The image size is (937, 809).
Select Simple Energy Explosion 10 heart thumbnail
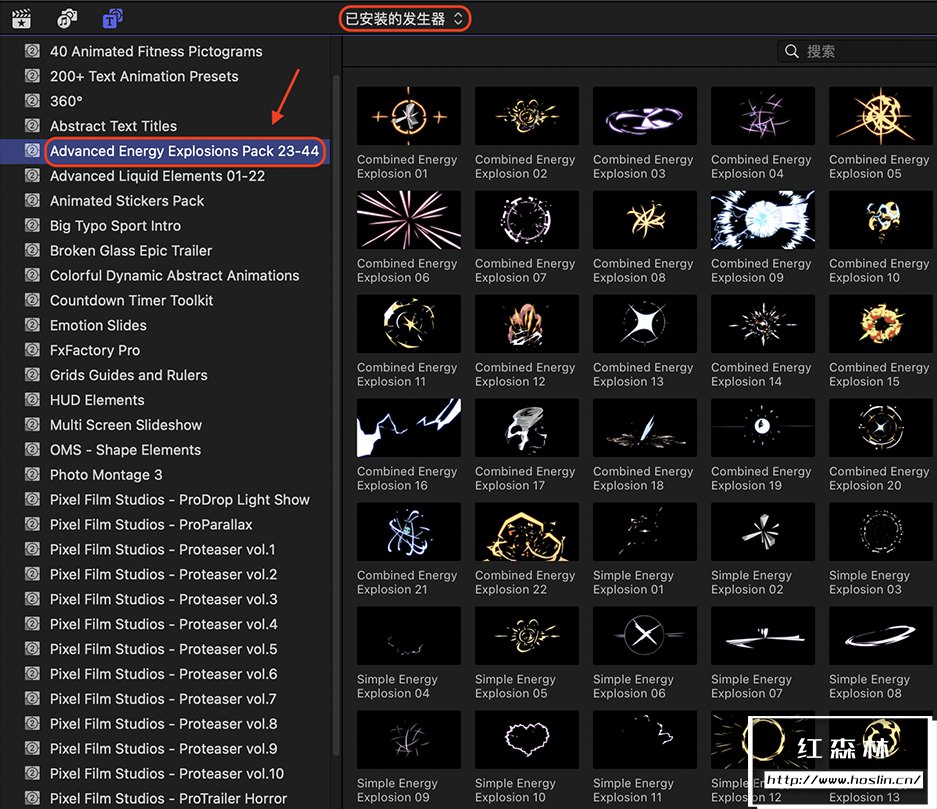(526, 740)
